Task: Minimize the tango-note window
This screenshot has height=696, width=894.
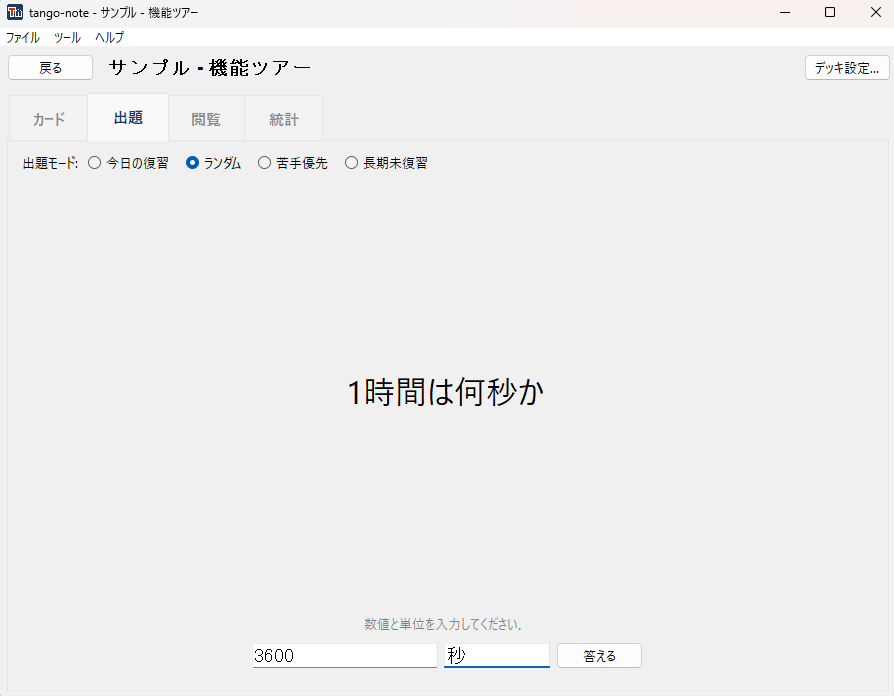Action: (785, 12)
